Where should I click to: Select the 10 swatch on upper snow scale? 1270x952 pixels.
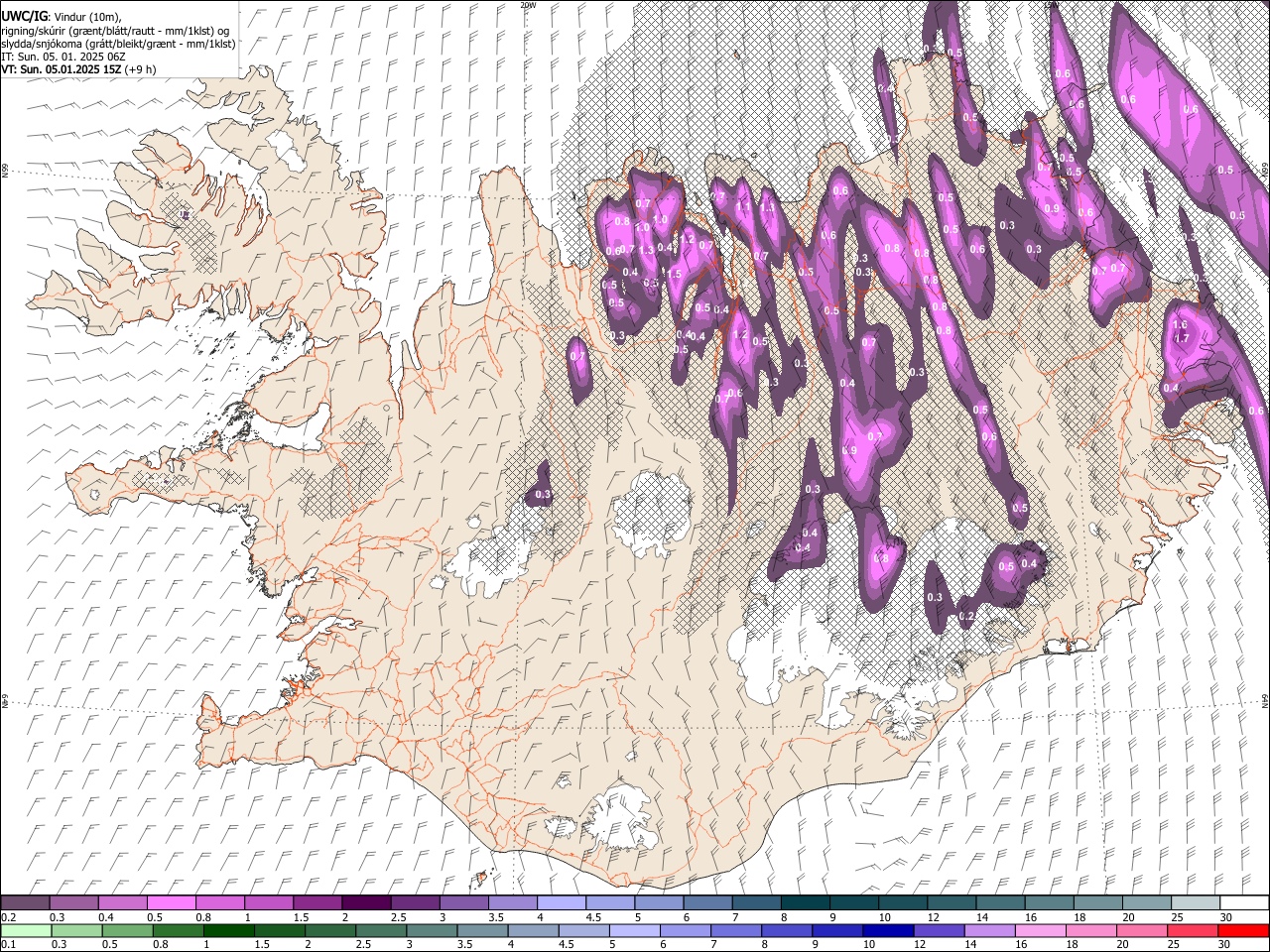coord(902,902)
